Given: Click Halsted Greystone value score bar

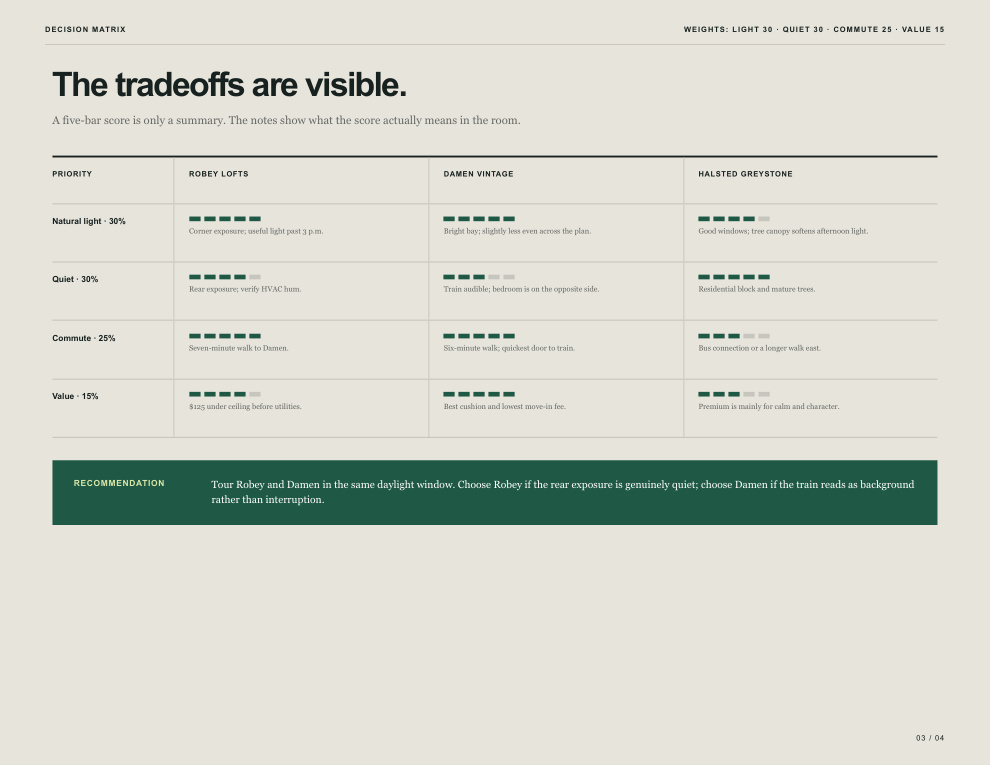Looking at the screenshot, I should [x=734, y=394].
